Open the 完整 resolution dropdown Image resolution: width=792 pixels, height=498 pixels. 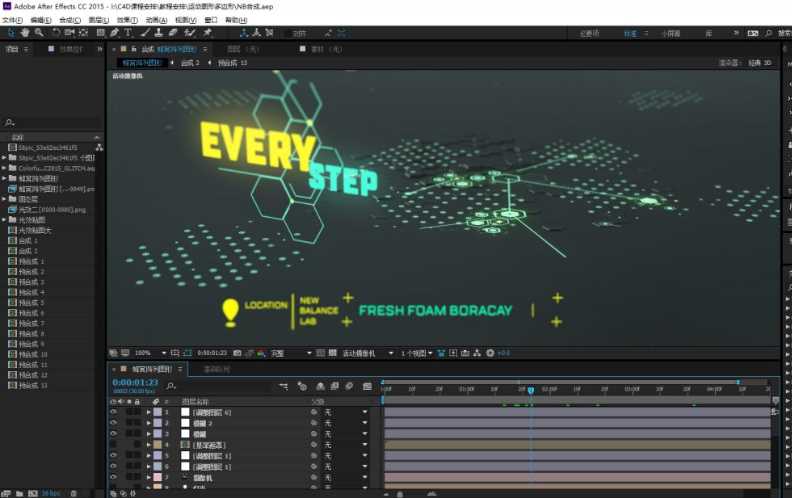291,353
